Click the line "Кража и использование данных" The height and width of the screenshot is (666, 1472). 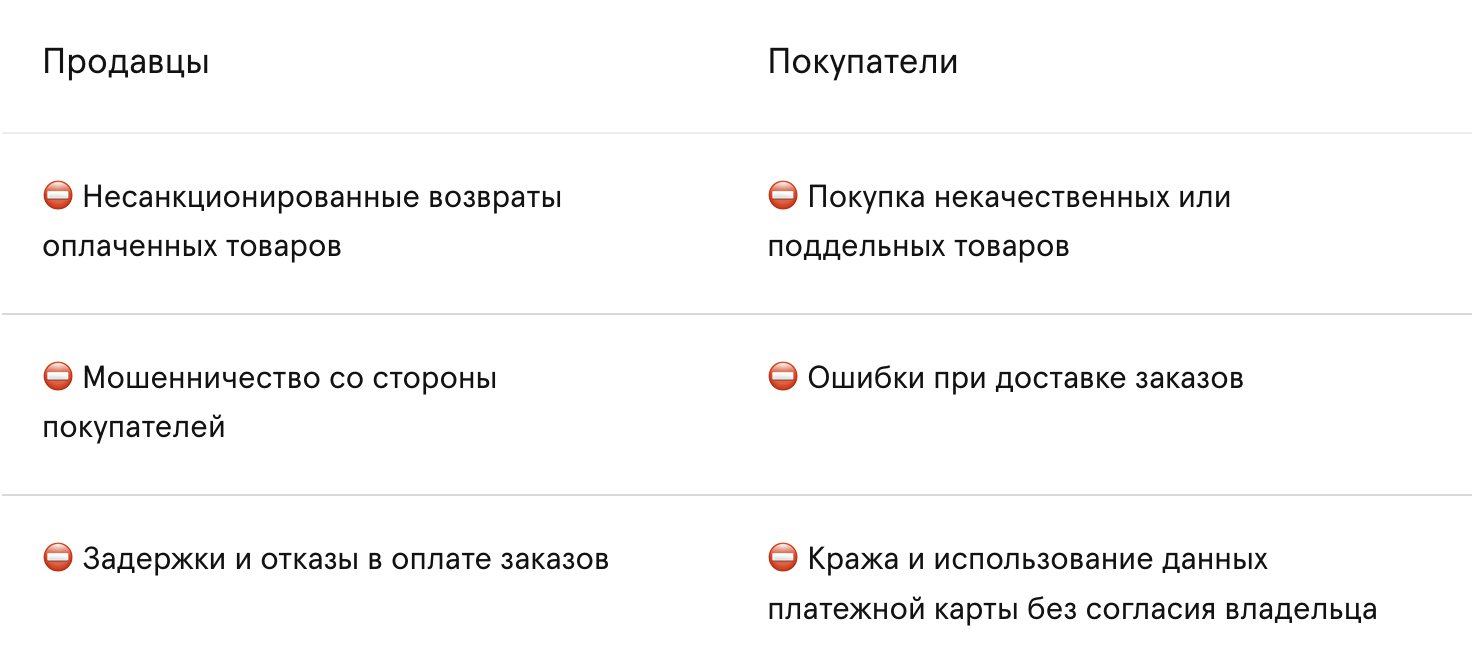click(x=1037, y=559)
